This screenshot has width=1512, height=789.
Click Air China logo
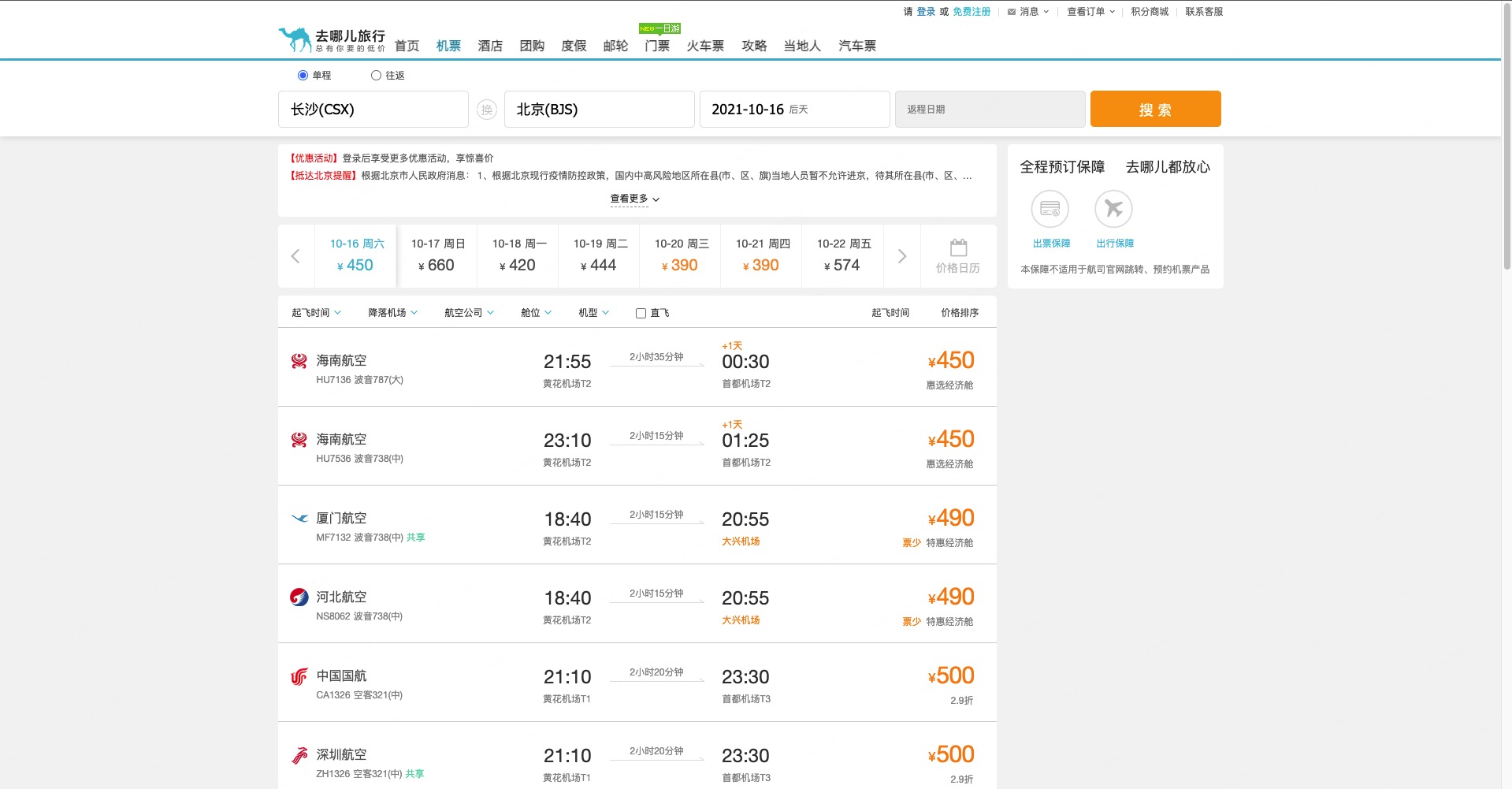tap(299, 676)
